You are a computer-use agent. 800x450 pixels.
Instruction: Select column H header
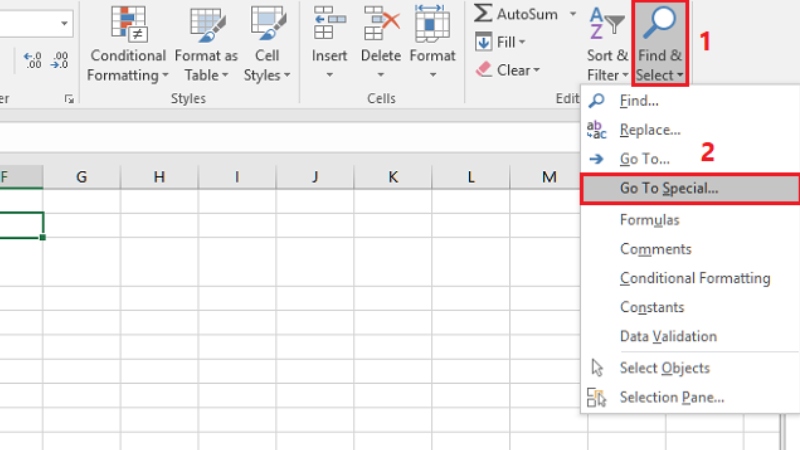[x=159, y=177]
